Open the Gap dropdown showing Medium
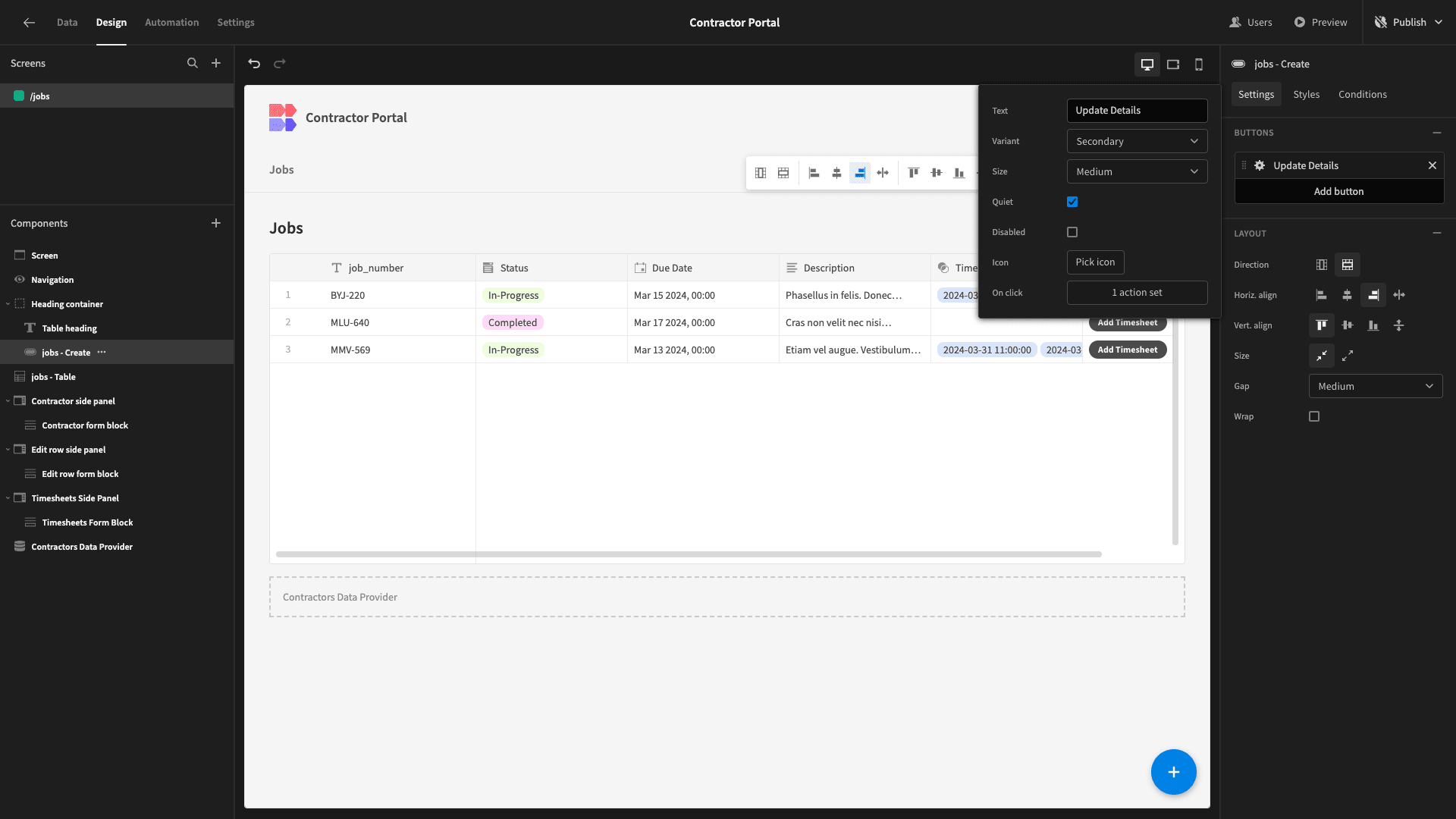 pyautogui.click(x=1376, y=386)
